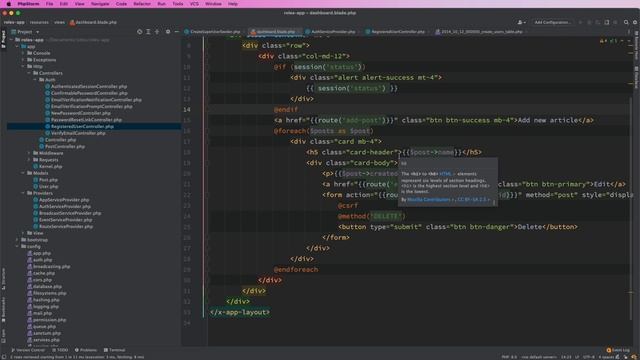Expand the Exceptions folder

click(x=23, y=60)
